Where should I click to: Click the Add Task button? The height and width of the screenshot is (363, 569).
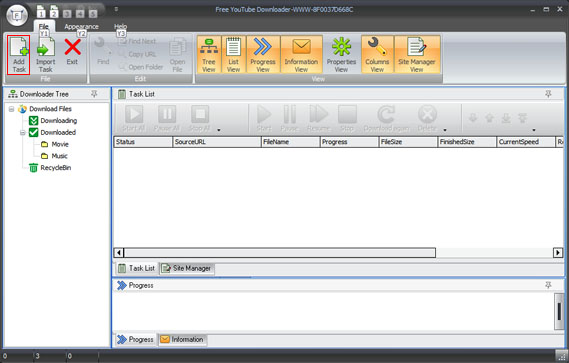[x=19, y=55]
